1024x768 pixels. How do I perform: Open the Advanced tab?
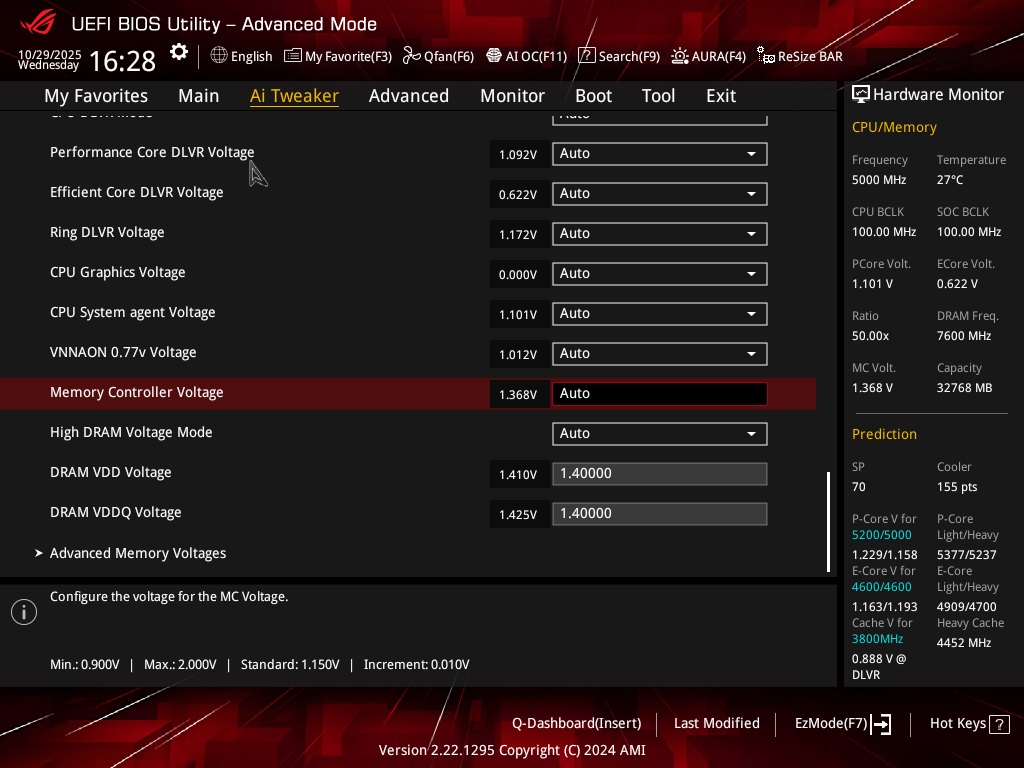pyautogui.click(x=409, y=96)
